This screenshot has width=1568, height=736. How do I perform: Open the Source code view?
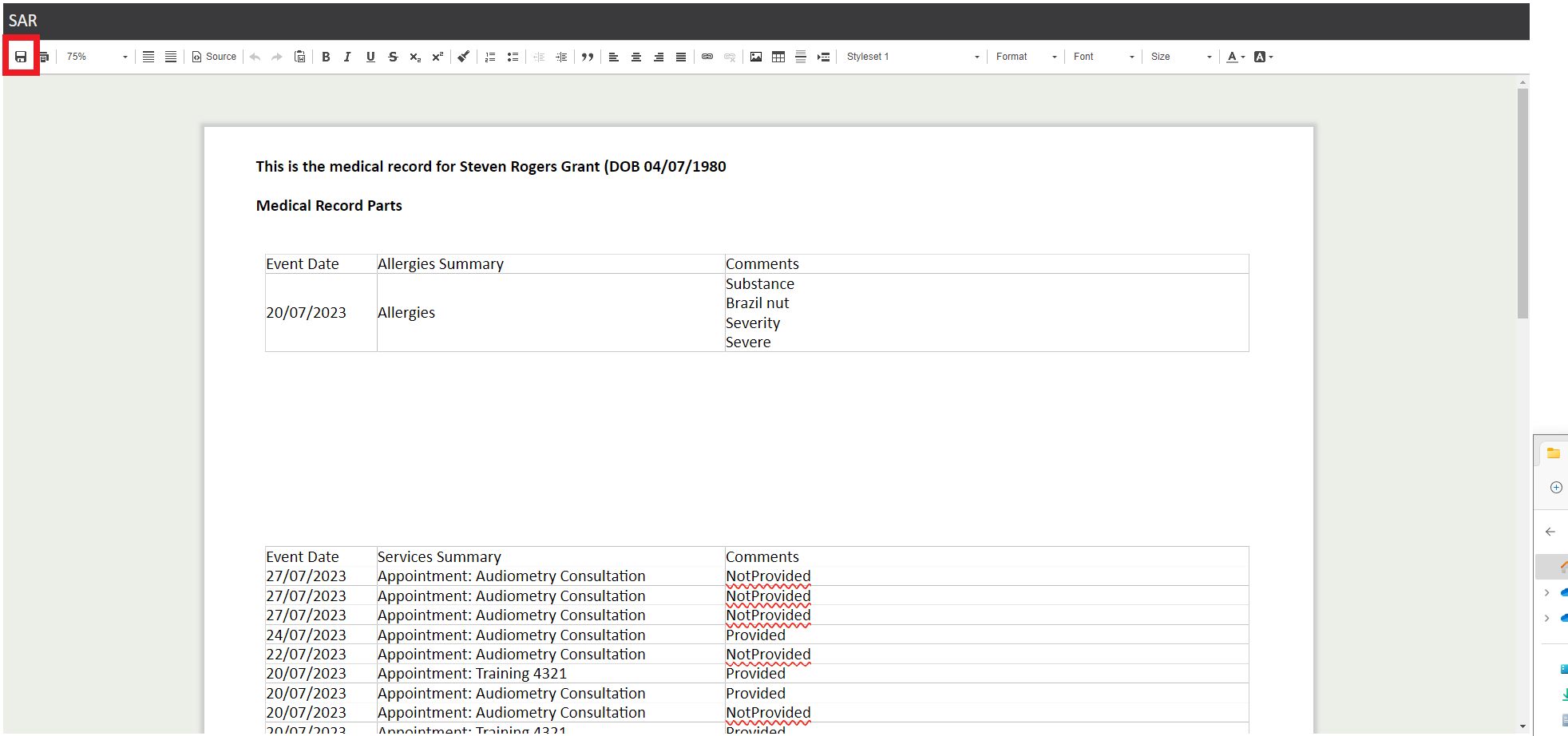click(x=213, y=56)
